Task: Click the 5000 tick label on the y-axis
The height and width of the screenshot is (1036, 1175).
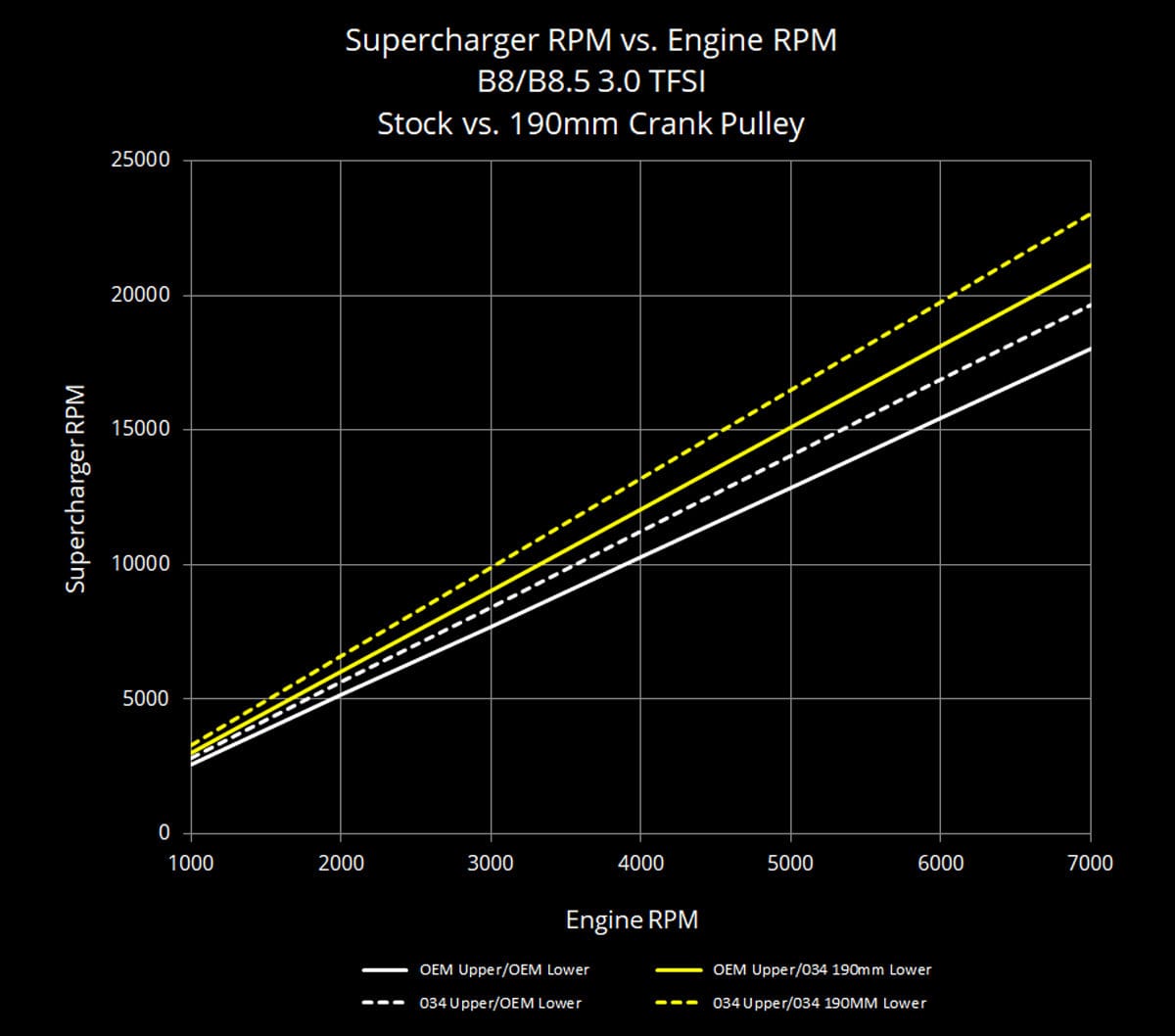Action: tap(147, 699)
